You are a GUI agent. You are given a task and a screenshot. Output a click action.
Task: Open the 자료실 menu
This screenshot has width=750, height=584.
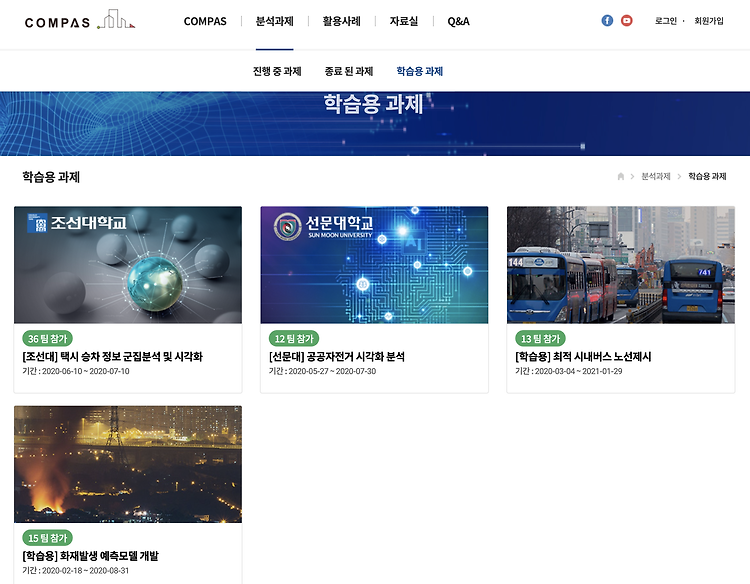[404, 22]
